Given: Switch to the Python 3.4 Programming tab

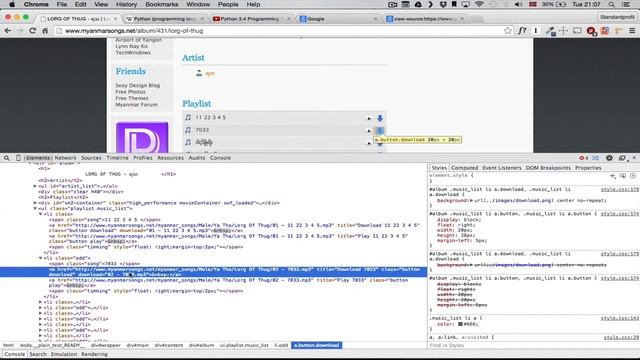Looking at the screenshot, I should (251, 19).
